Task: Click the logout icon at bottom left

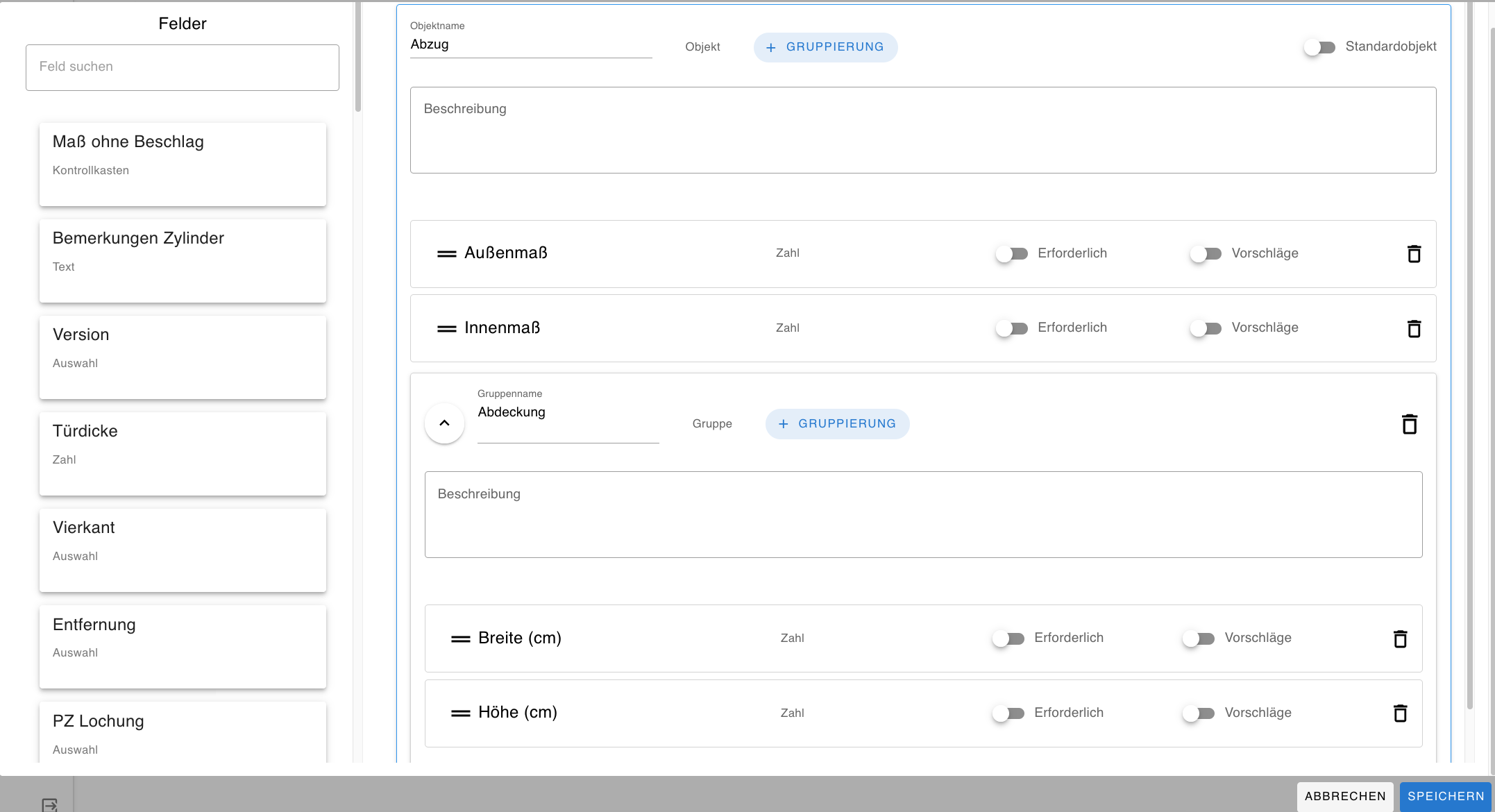Action: (50, 804)
